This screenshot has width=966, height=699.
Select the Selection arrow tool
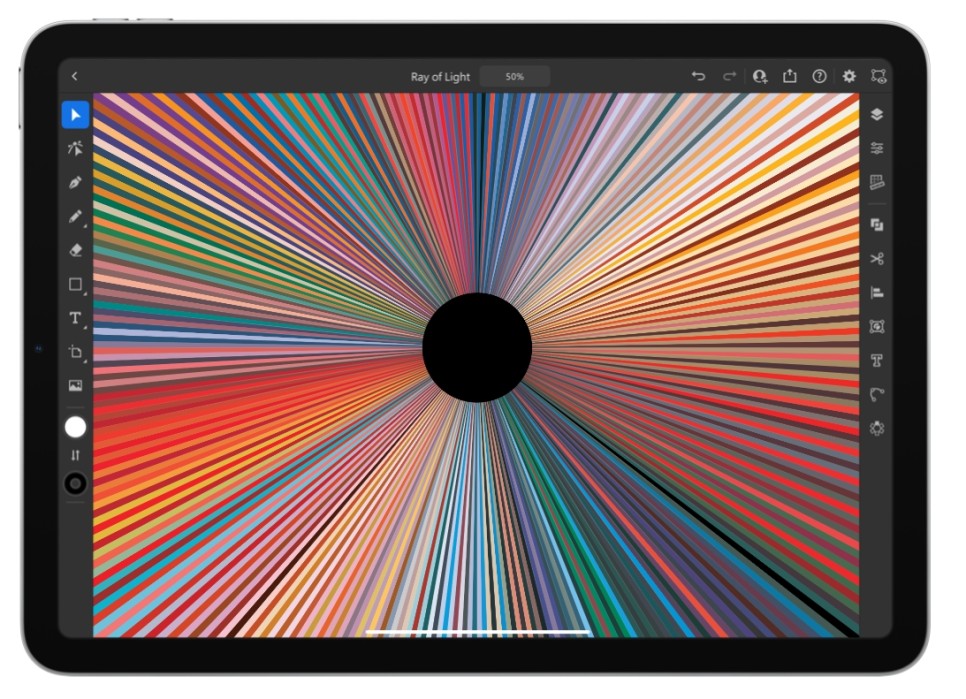click(75, 115)
